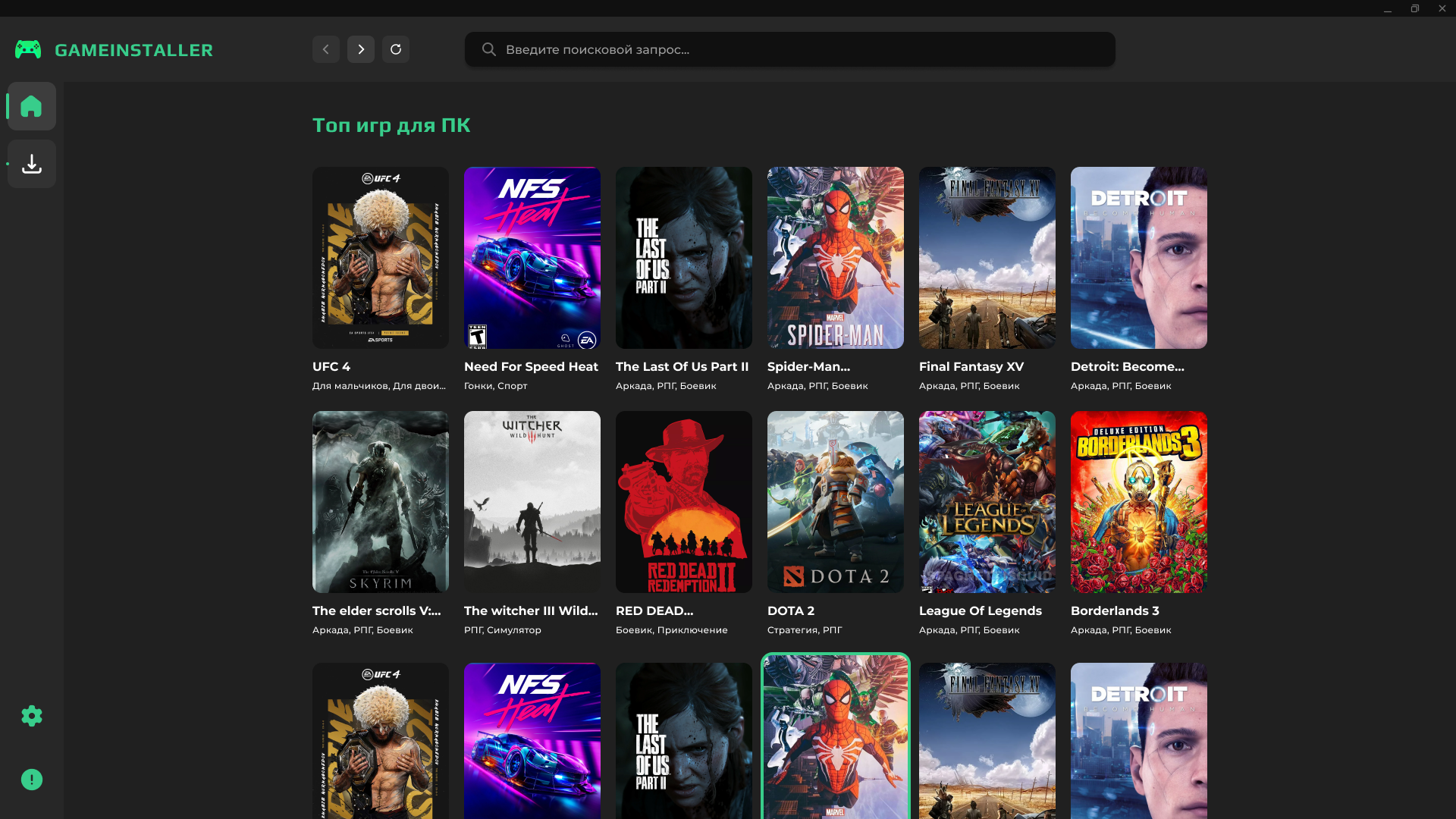Open the bottom-row UFC 4 cover
Viewport: 1456px width, 819px height.
point(381,741)
